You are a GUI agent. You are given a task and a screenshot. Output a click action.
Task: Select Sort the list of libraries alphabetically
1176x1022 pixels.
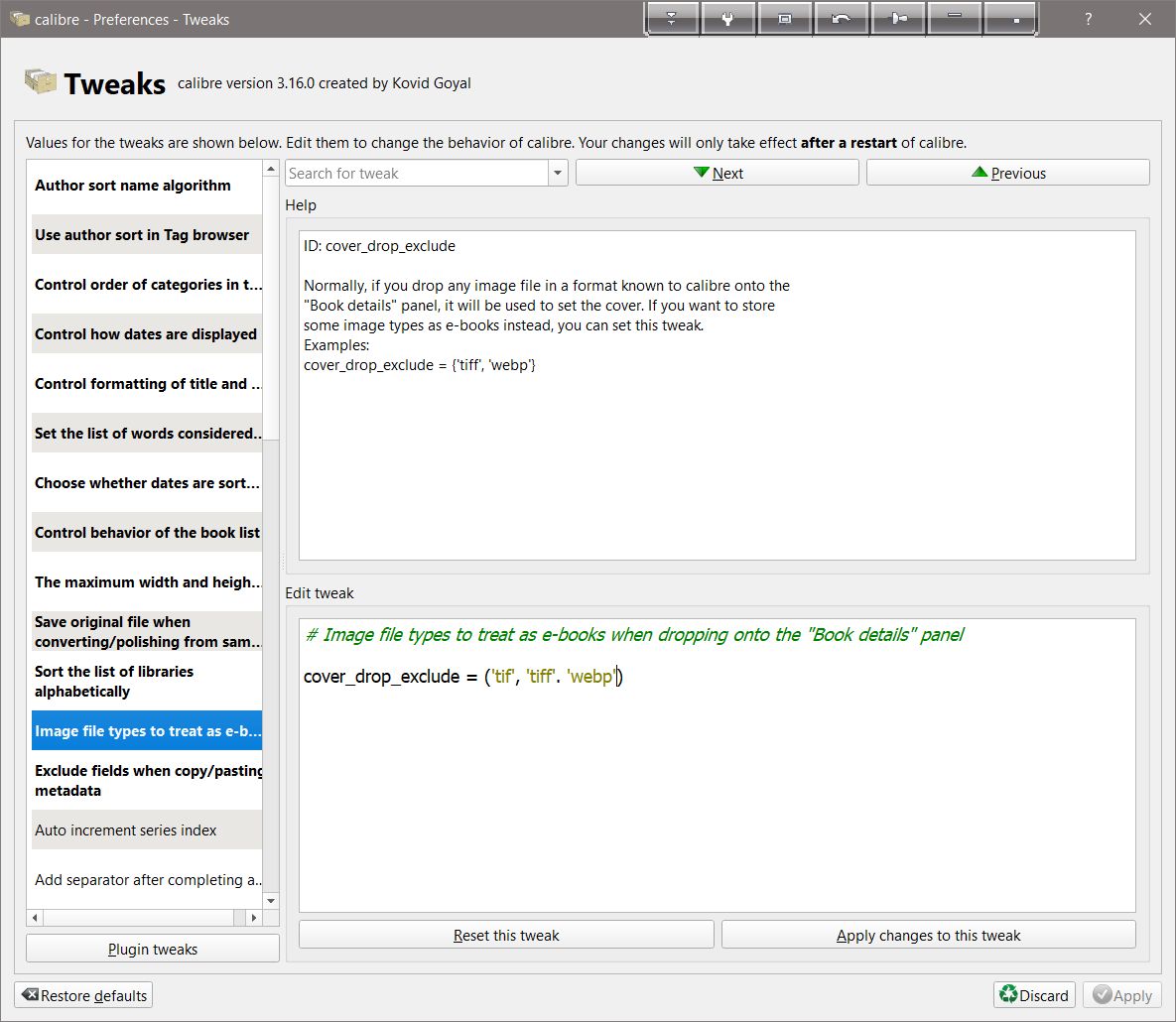point(147,681)
